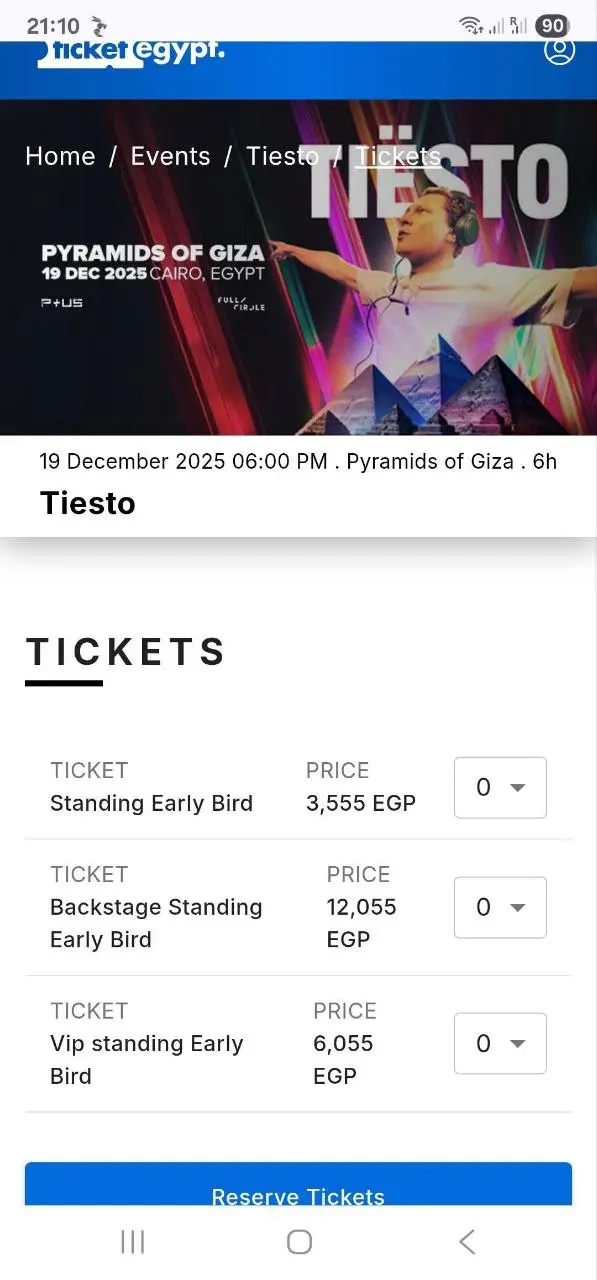Open the Vip standing Early Bird quantity dropdown

500,1043
